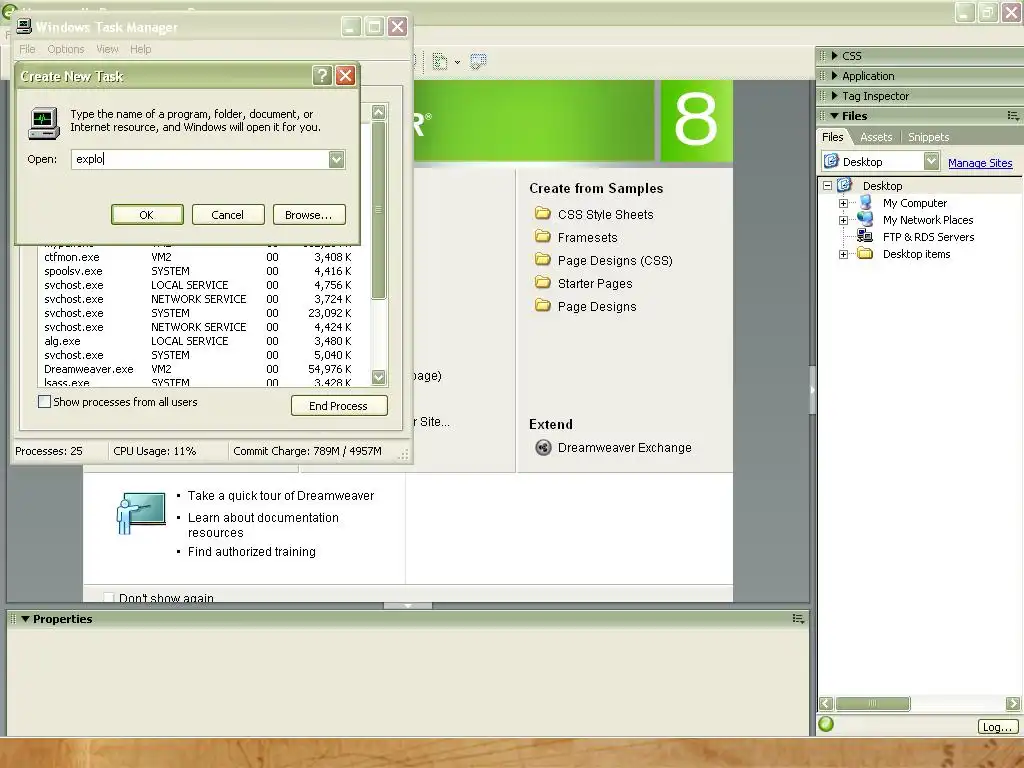The height and width of the screenshot is (768, 1024).
Task: Expand the Desktop items tree node
Action: point(844,254)
